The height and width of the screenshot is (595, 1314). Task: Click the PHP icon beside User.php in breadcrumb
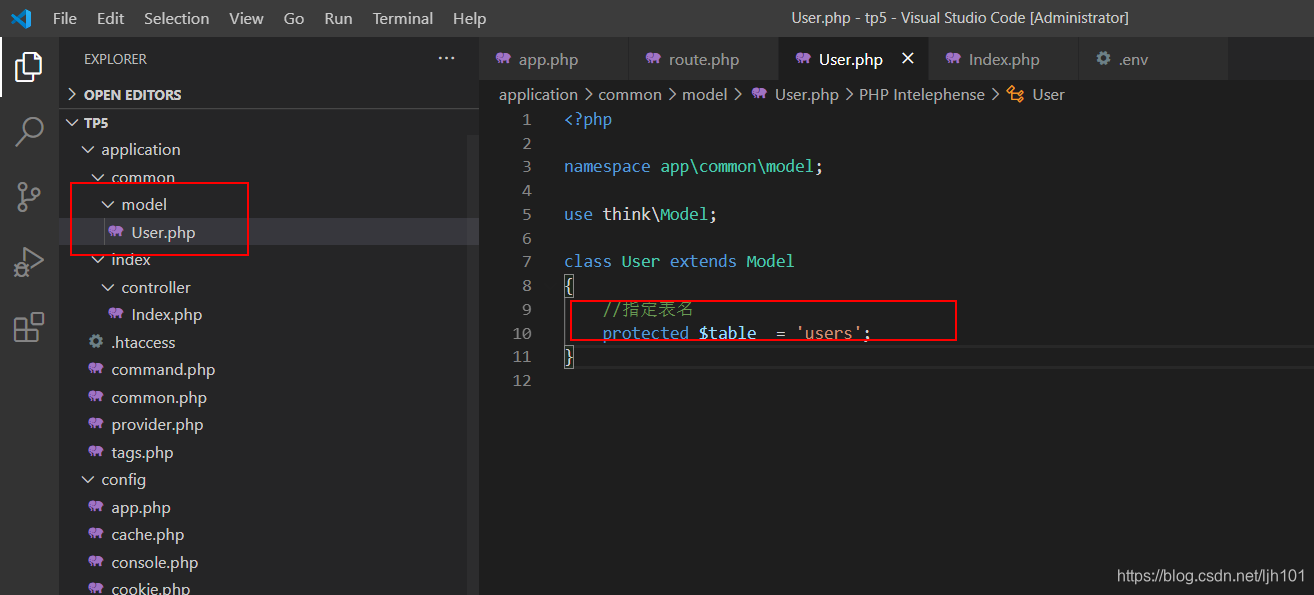[759, 94]
